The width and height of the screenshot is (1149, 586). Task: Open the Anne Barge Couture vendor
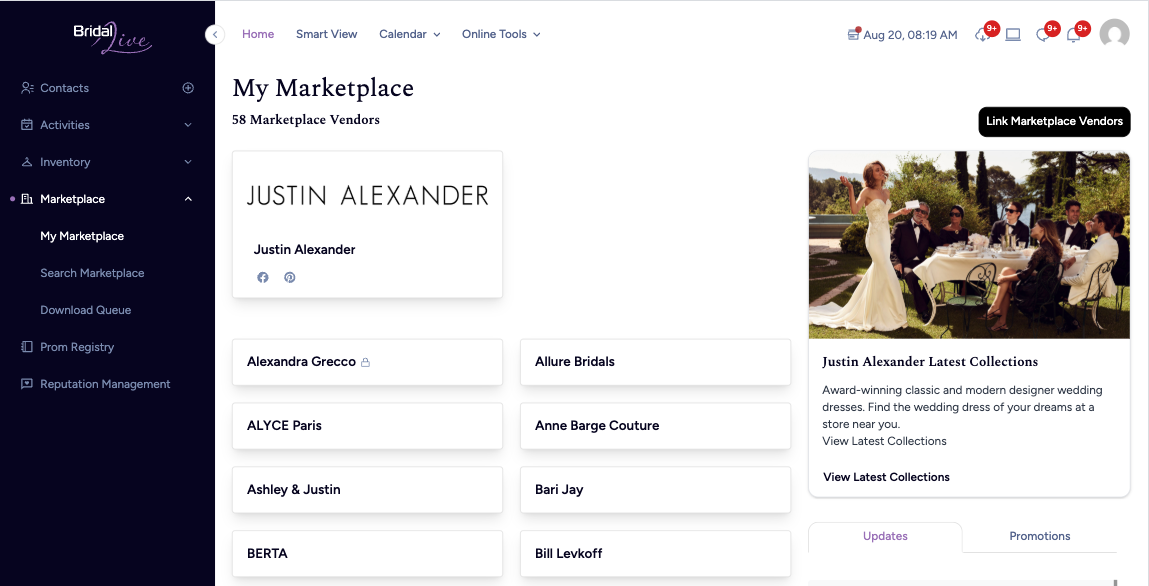[x=655, y=426]
